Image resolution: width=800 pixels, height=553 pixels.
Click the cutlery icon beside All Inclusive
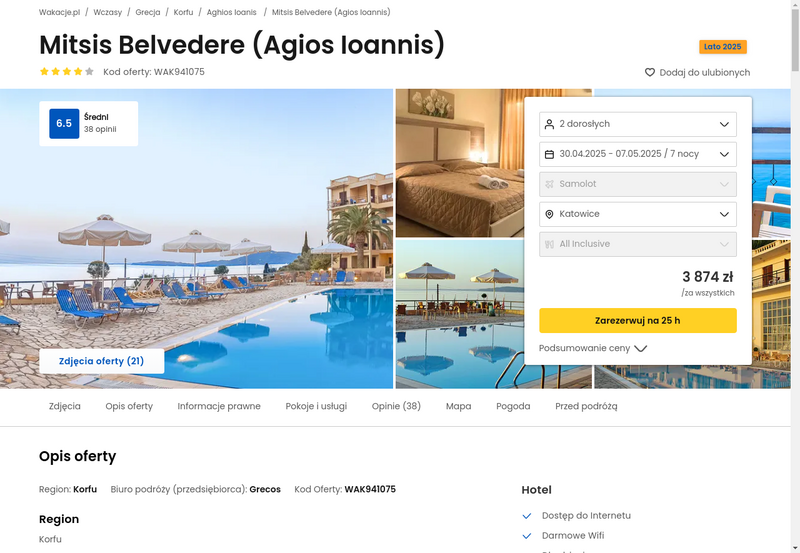[x=549, y=244]
